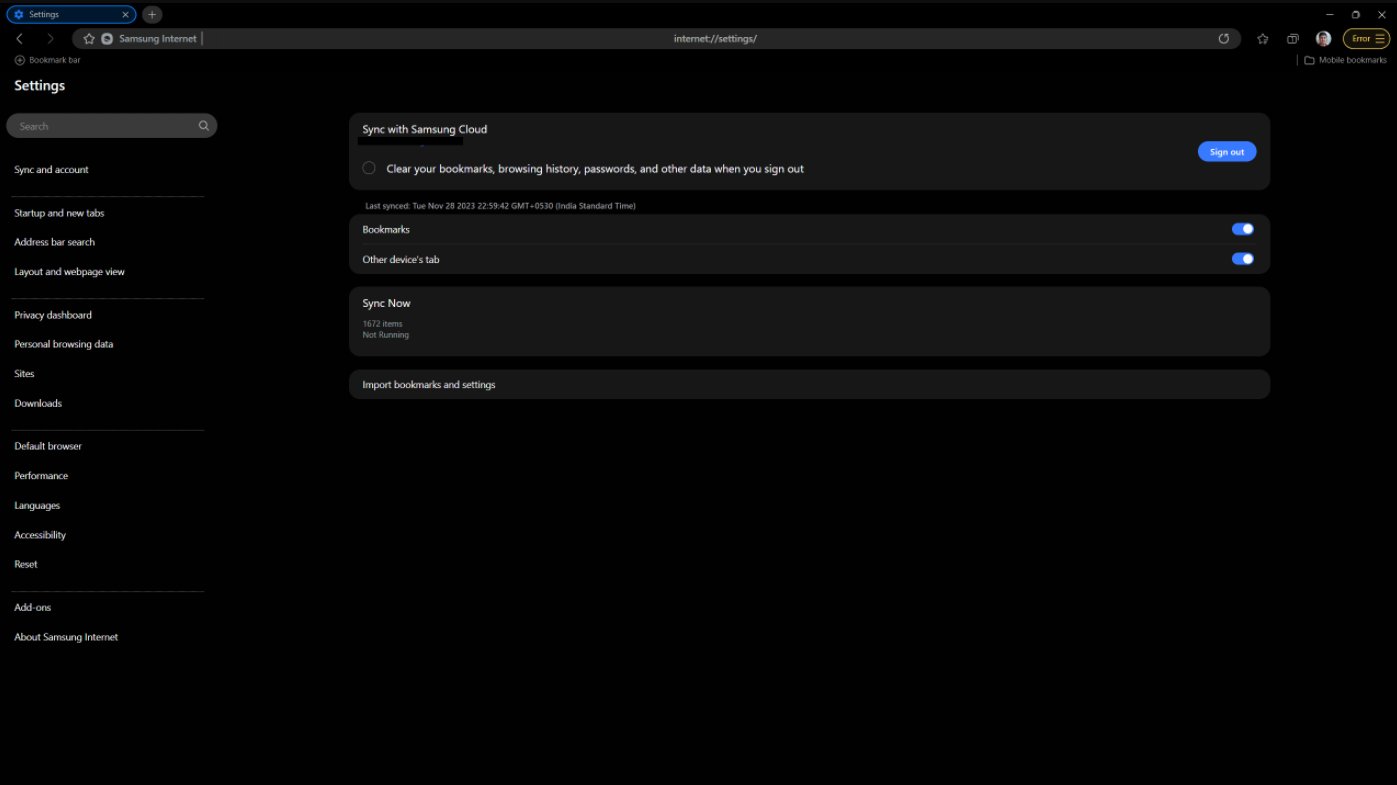
Task: Open the bookmarks star icon in toolbar
Action: pyautogui.click(x=1263, y=39)
